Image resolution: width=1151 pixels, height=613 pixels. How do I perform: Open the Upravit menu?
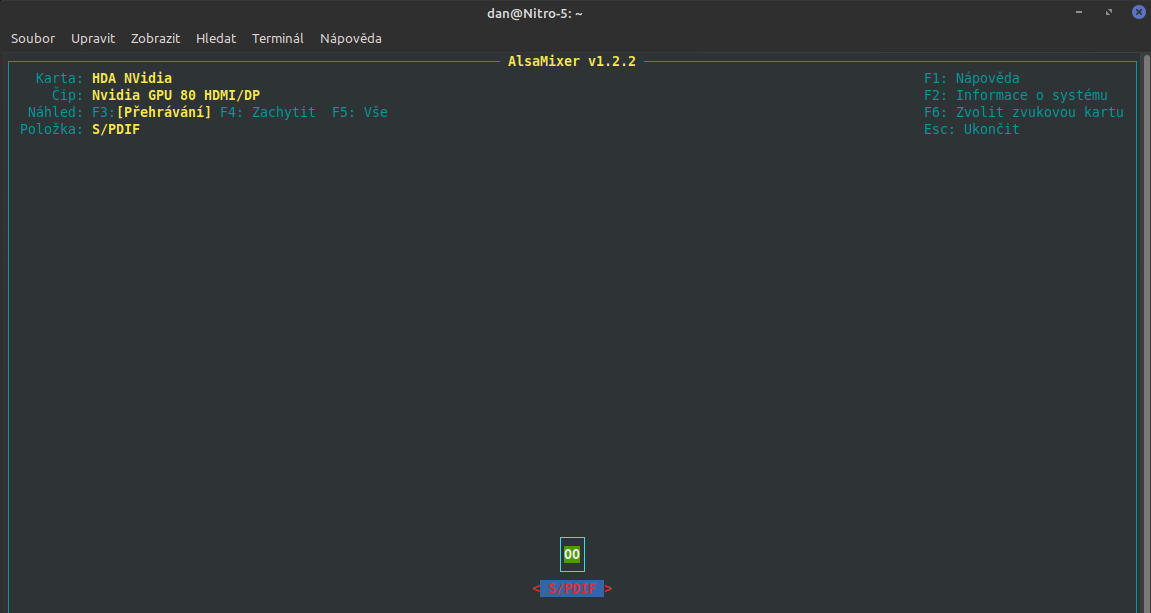coord(93,38)
